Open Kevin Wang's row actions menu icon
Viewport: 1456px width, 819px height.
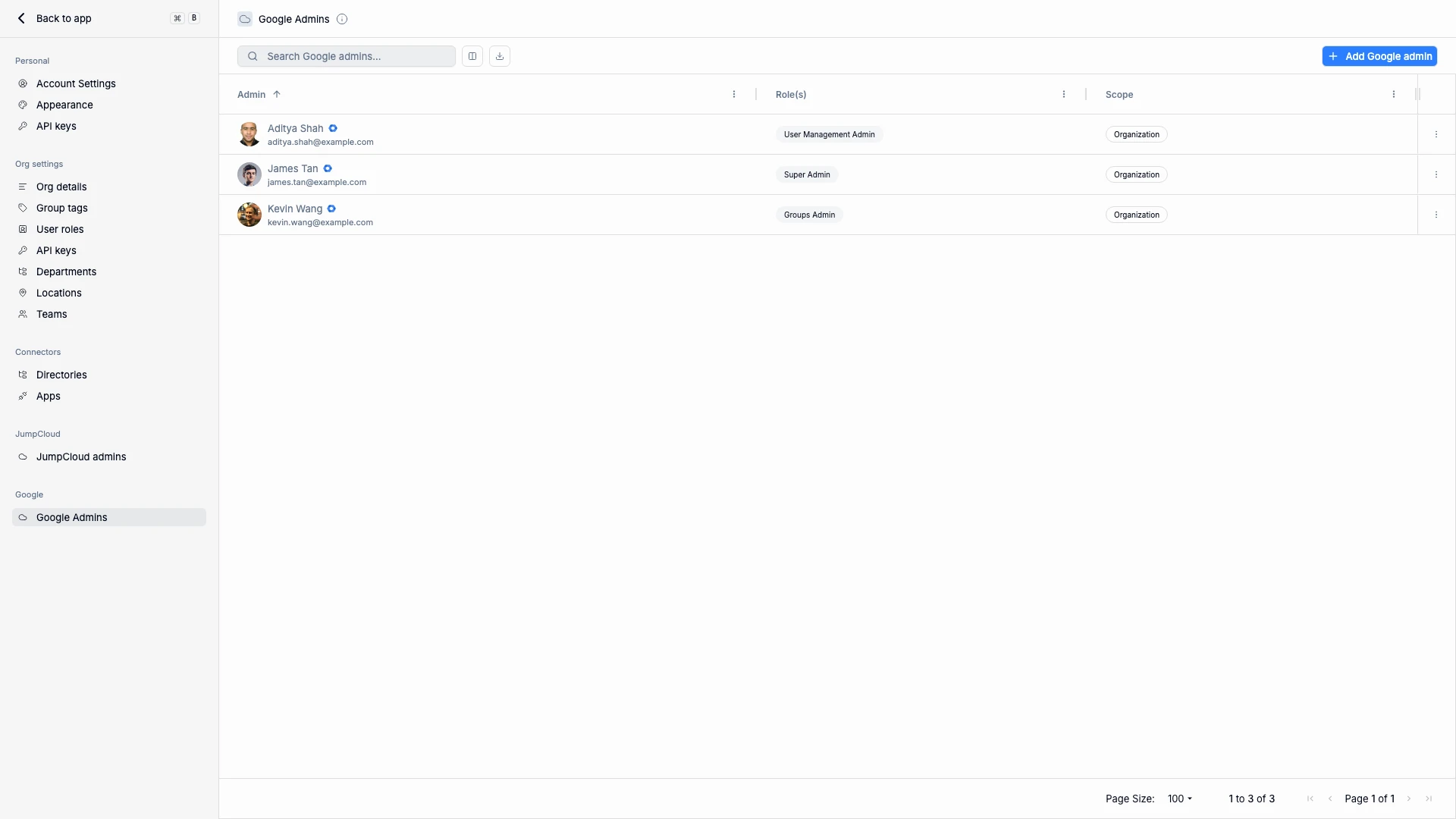click(x=1436, y=215)
